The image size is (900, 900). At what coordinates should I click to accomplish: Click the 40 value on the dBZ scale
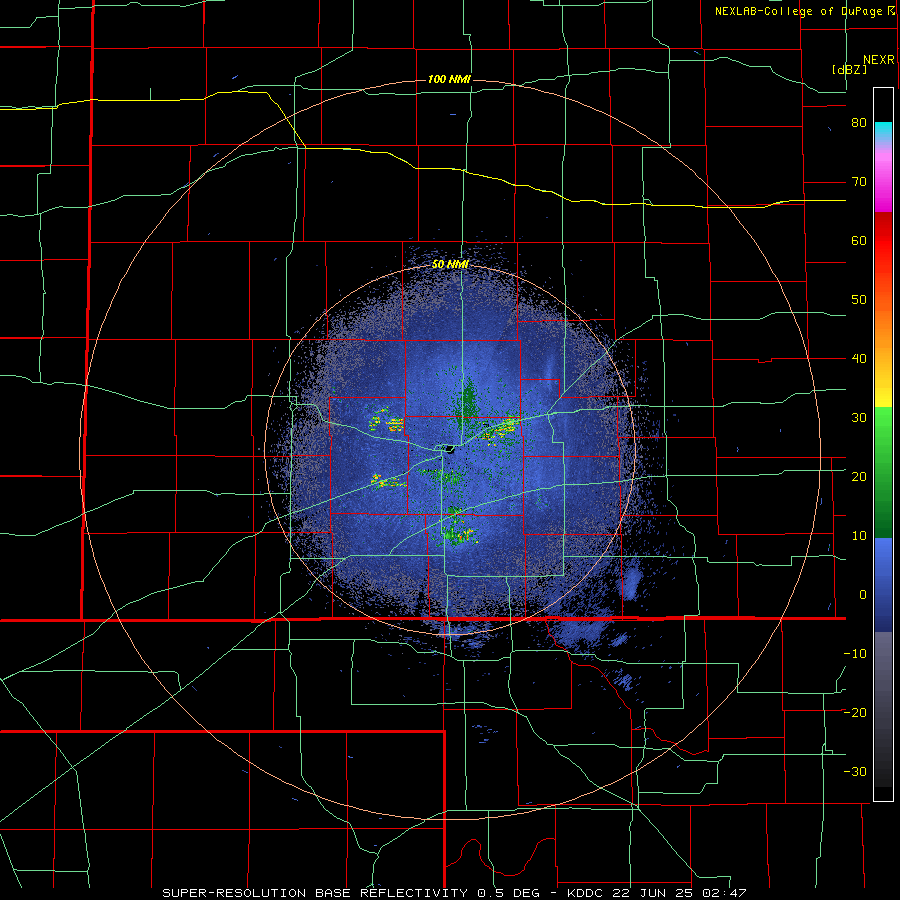pos(859,359)
